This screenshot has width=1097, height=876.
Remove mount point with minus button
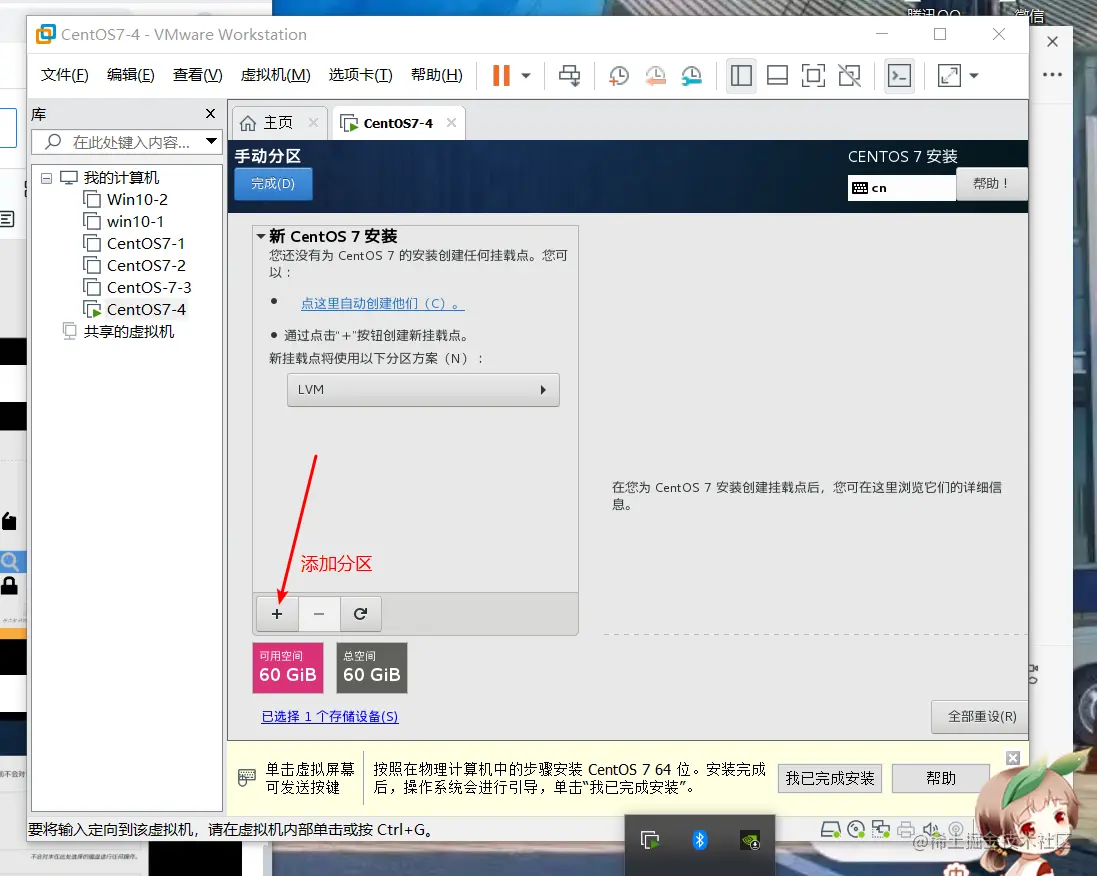[x=319, y=614]
